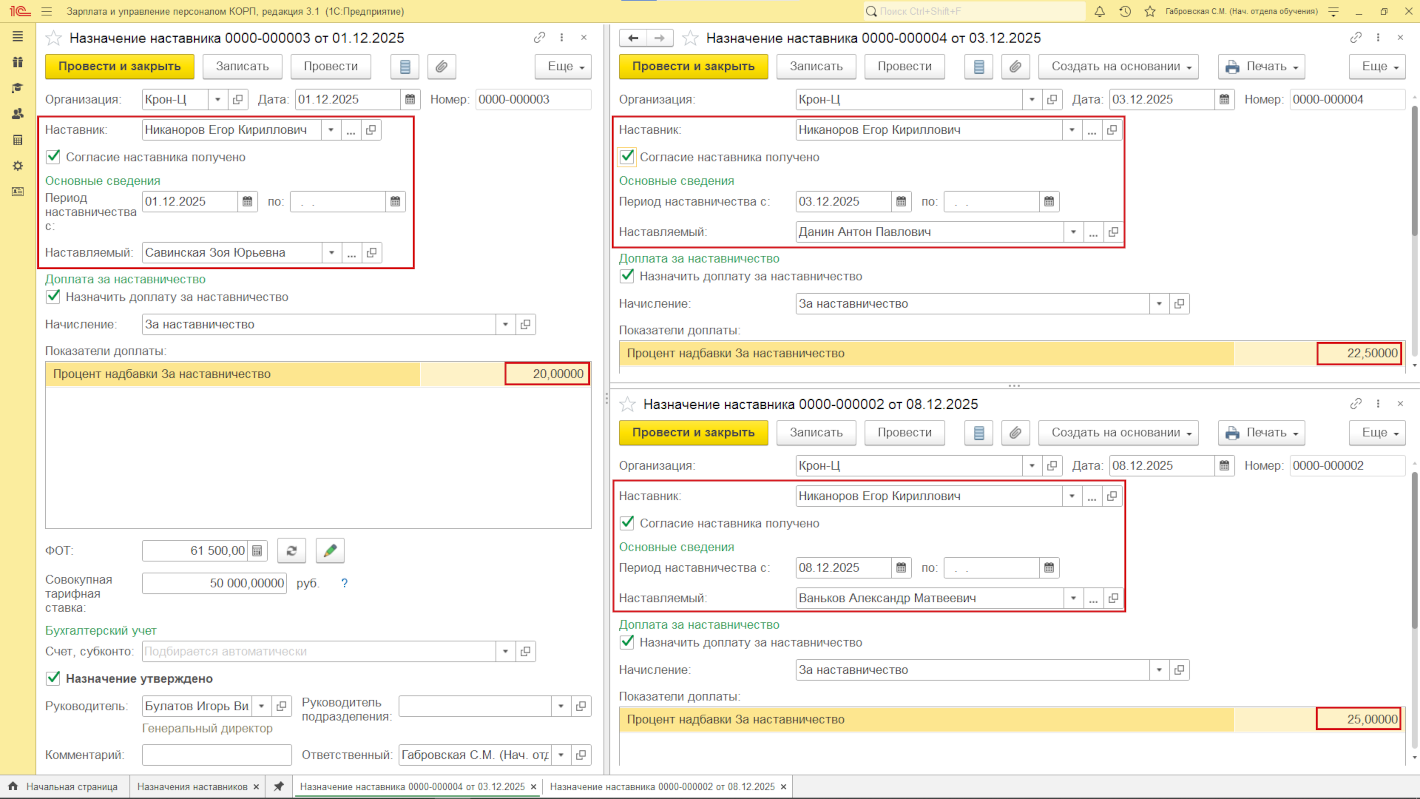Open notifications bell icon in top bar
1420x799 pixels.
1099,12
